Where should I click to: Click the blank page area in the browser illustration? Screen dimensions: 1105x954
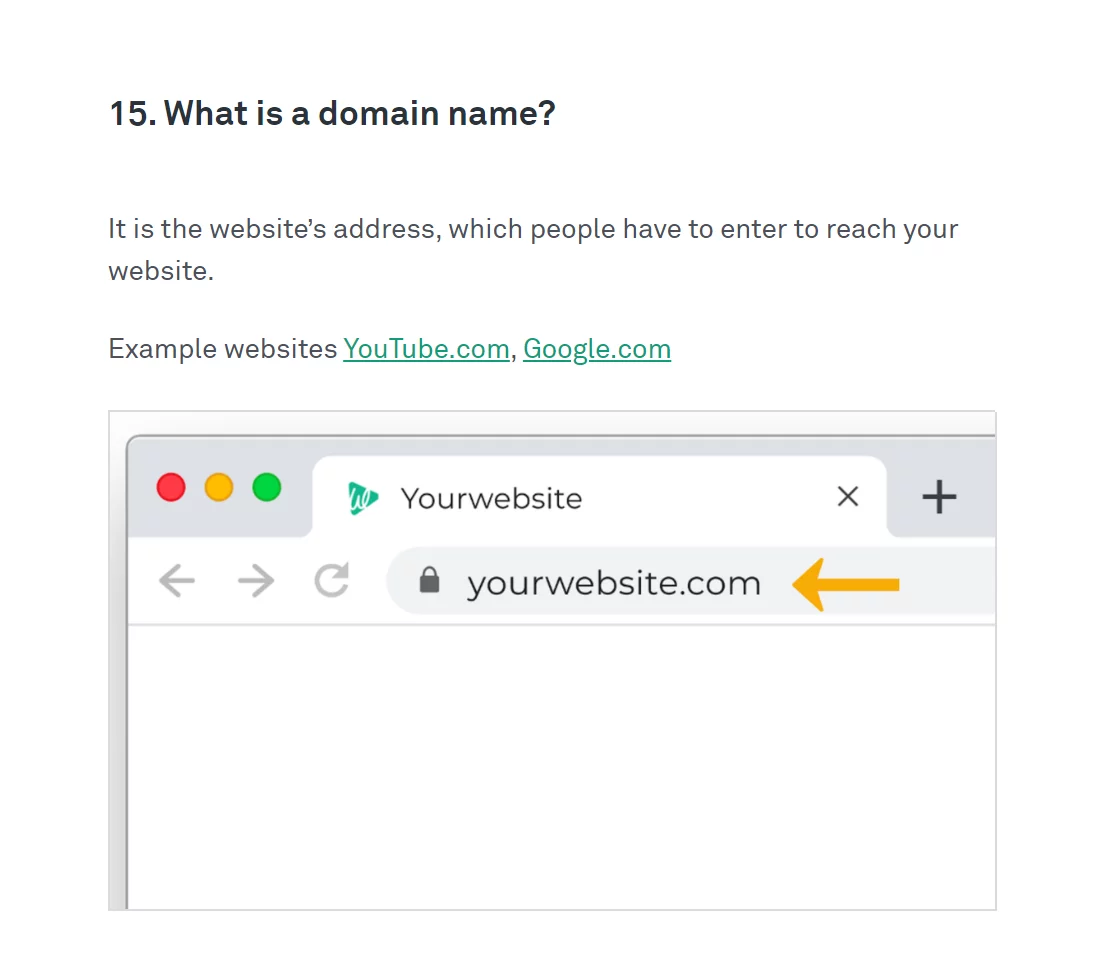click(562, 767)
